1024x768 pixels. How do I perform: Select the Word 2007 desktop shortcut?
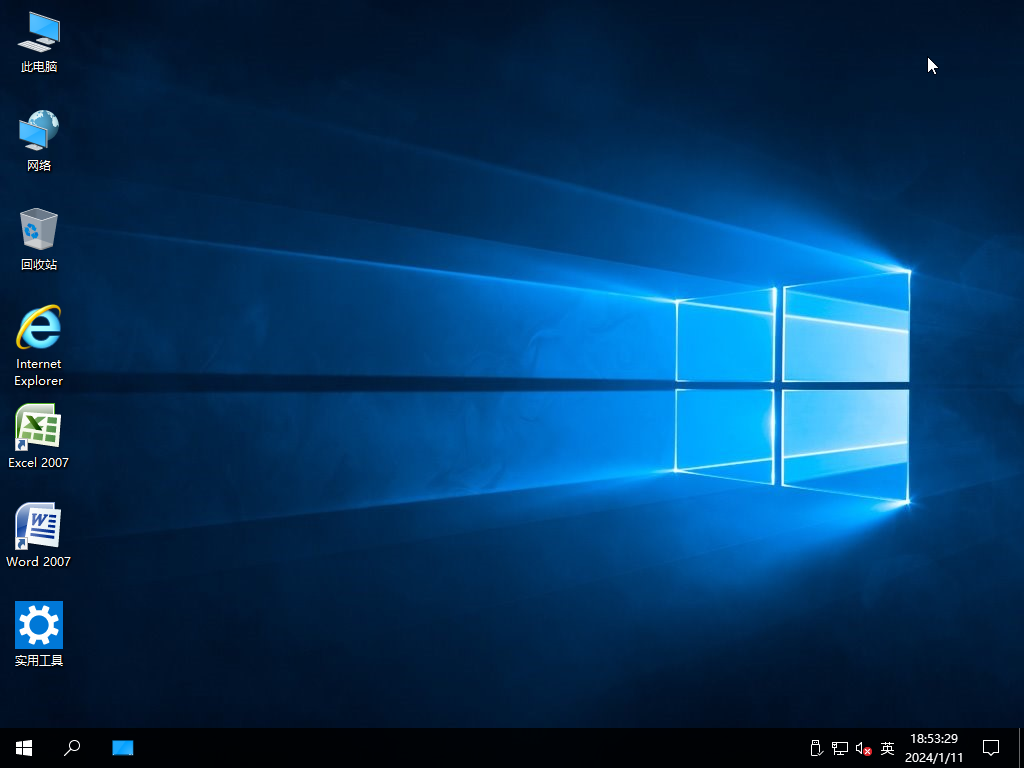[39, 535]
